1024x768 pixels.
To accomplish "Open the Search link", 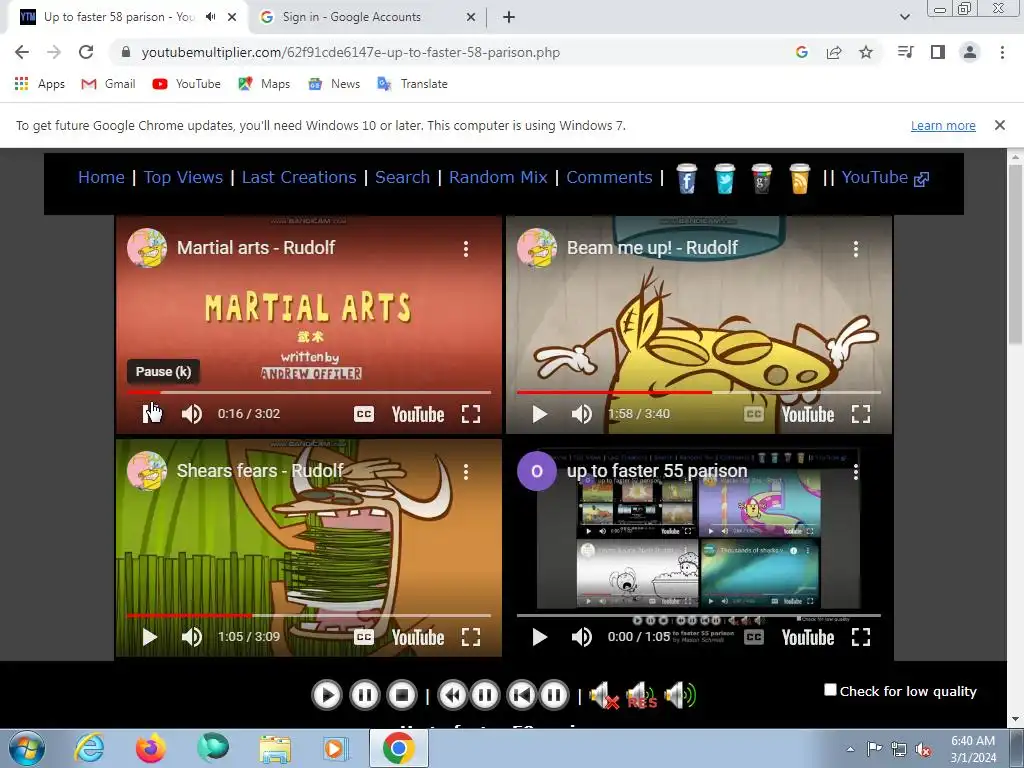I will (x=402, y=177).
